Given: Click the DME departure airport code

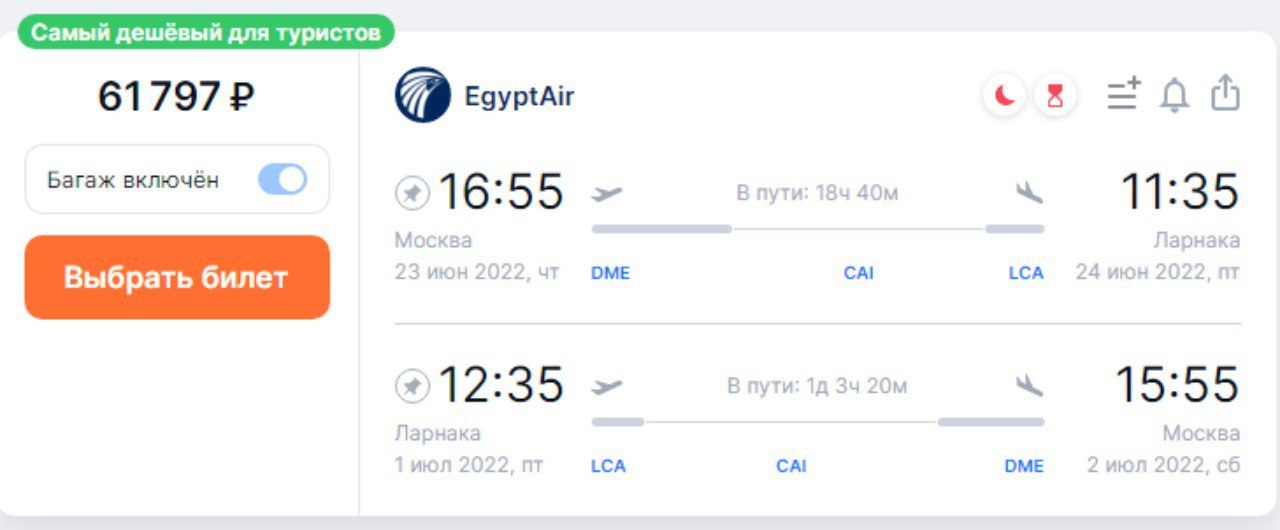Looking at the screenshot, I should tap(610, 273).
